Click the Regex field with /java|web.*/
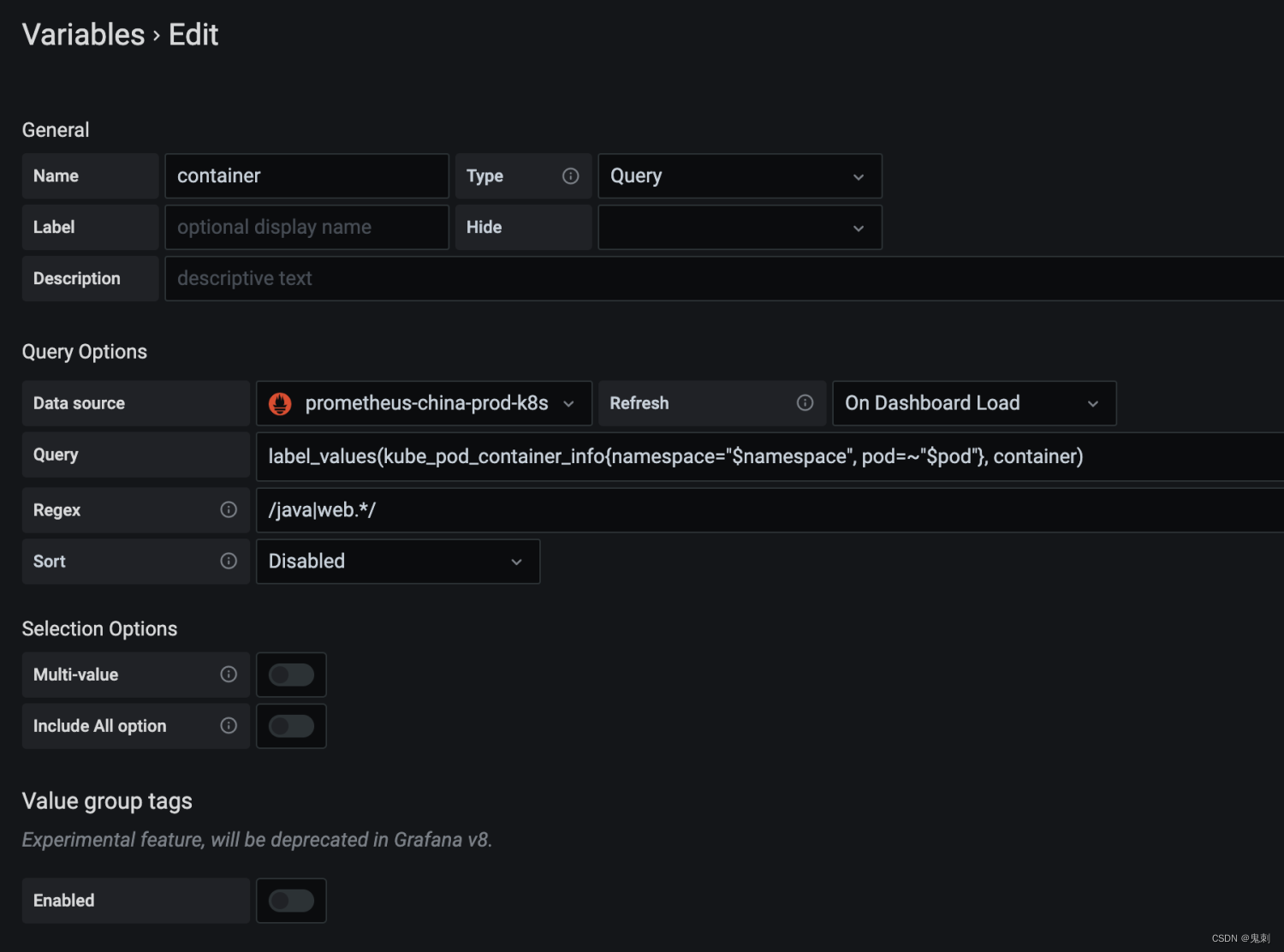Screen dimensions: 1284x952 tap(770, 510)
